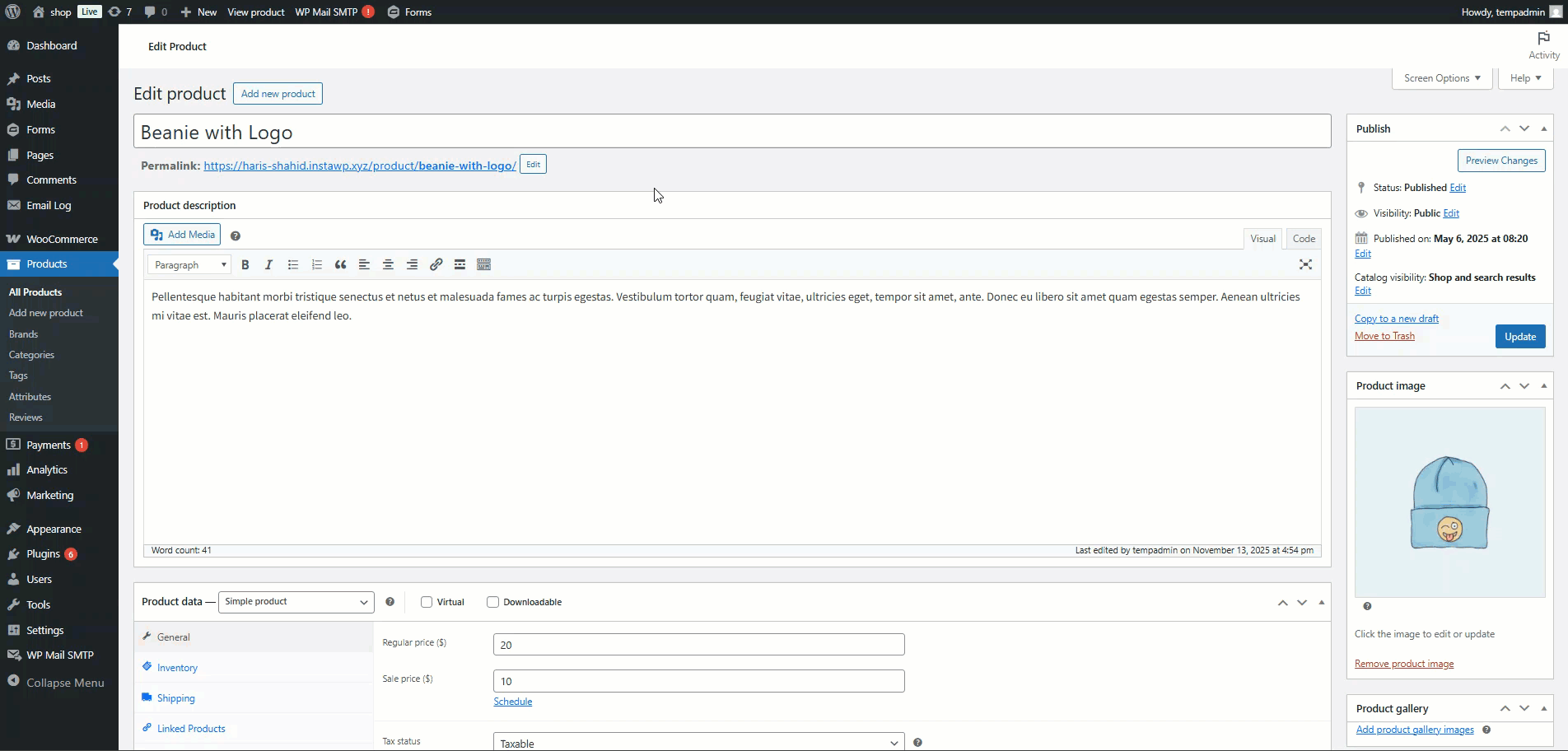Enable the Virtual product checkbox

pyautogui.click(x=427, y=602)
